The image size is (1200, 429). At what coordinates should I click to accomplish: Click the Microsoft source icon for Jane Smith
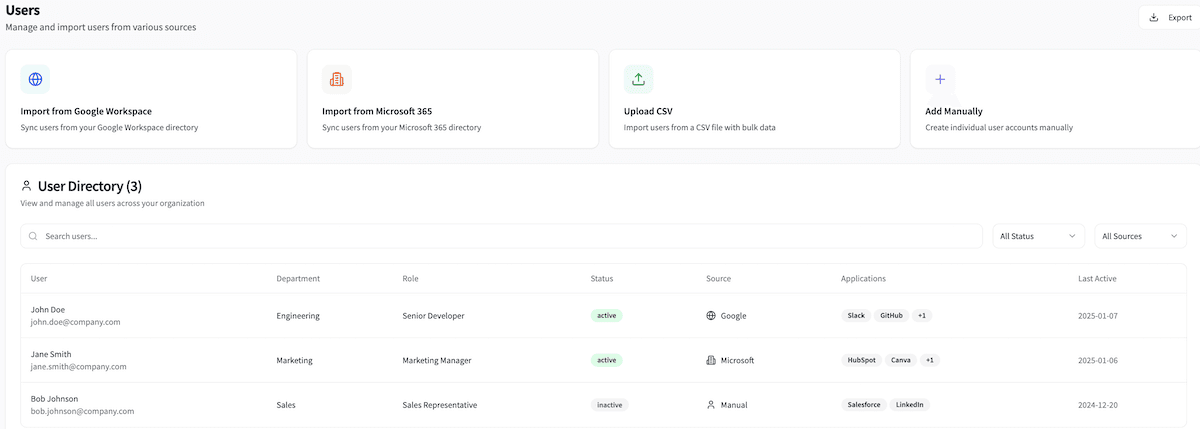click(x=711, y=360)
